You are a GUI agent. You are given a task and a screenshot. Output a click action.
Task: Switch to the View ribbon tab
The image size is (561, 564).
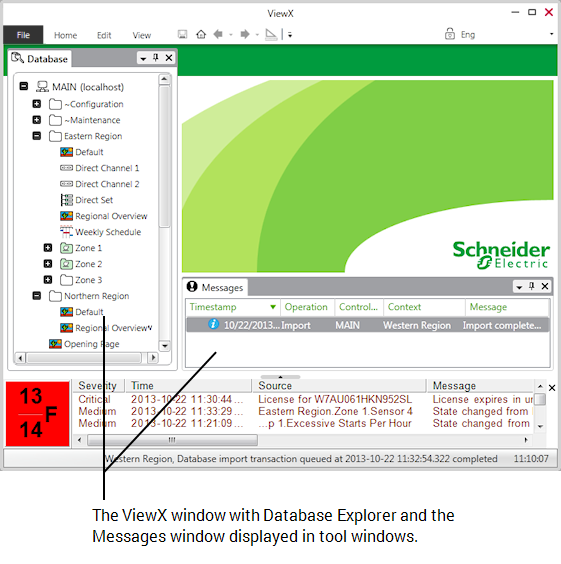(x=142, y=35)
